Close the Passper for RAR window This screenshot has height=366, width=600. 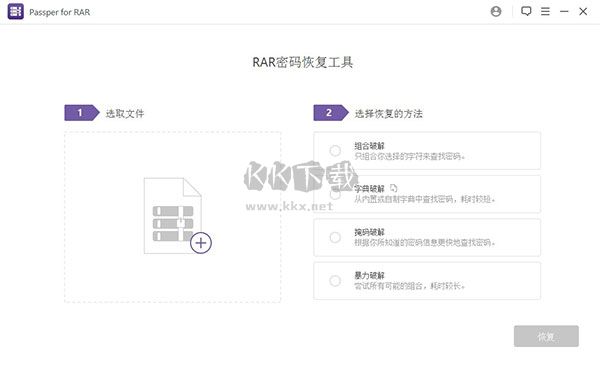(583, 11)
